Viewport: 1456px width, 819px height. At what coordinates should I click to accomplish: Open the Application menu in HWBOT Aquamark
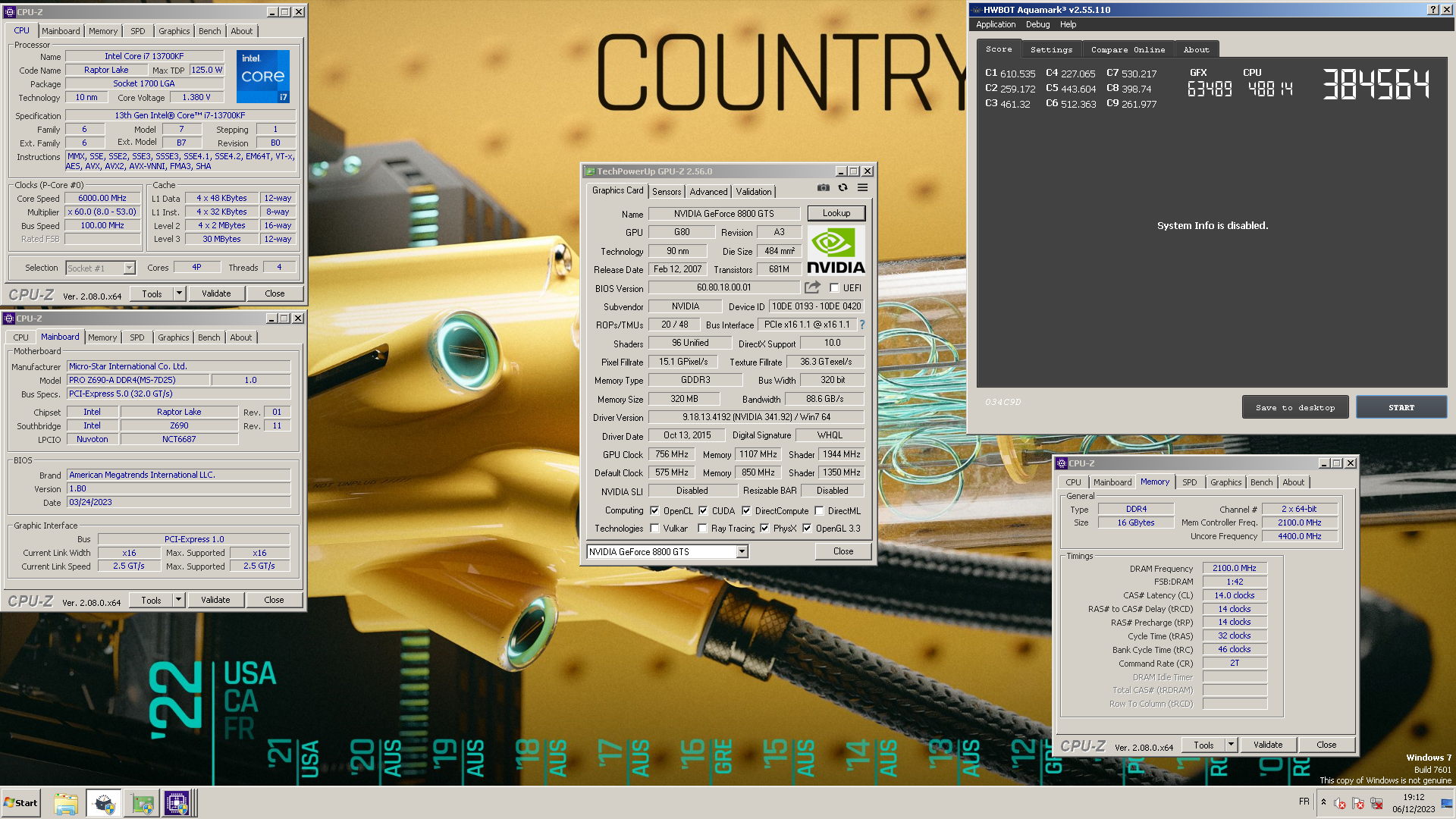996,24
